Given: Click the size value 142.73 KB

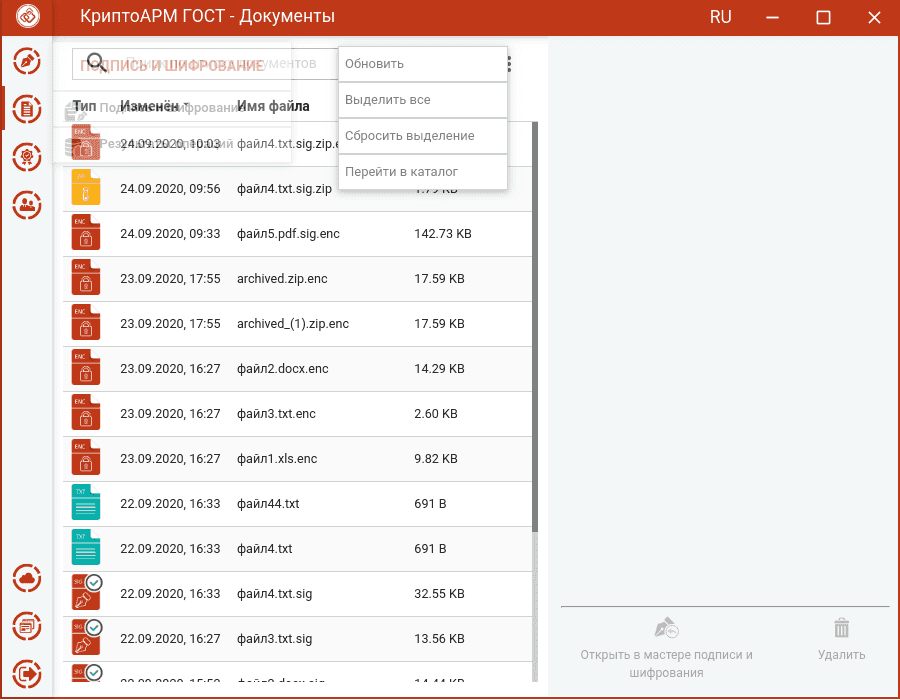Looking at the screenshot, I should click(443, 234).
